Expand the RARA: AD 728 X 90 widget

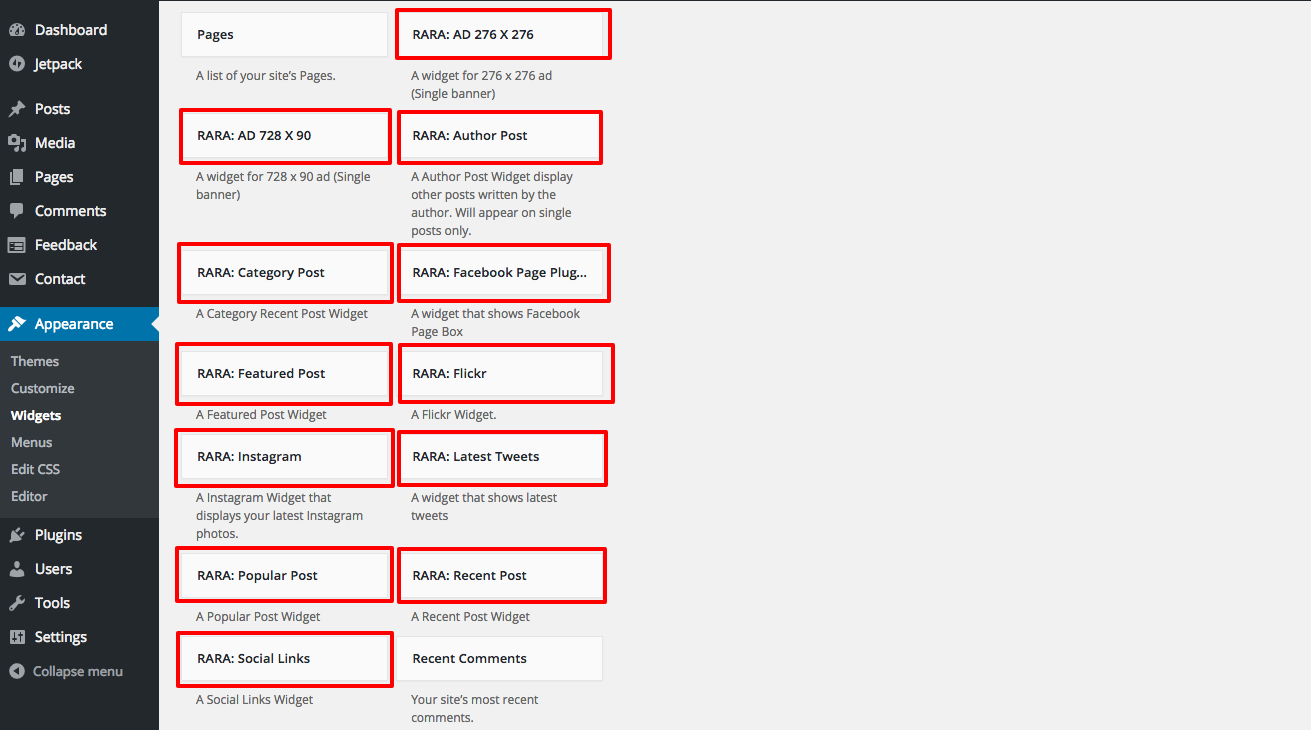285,136
